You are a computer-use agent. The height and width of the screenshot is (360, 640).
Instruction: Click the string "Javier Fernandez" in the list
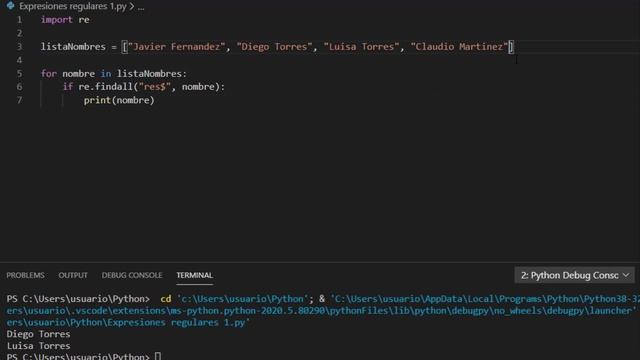coord(176,47)
